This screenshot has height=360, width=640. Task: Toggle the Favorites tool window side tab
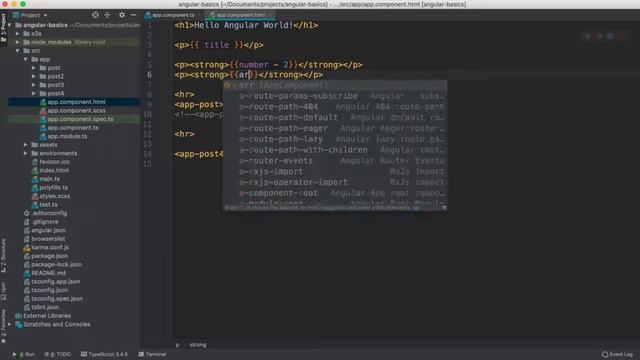(3, 326)
